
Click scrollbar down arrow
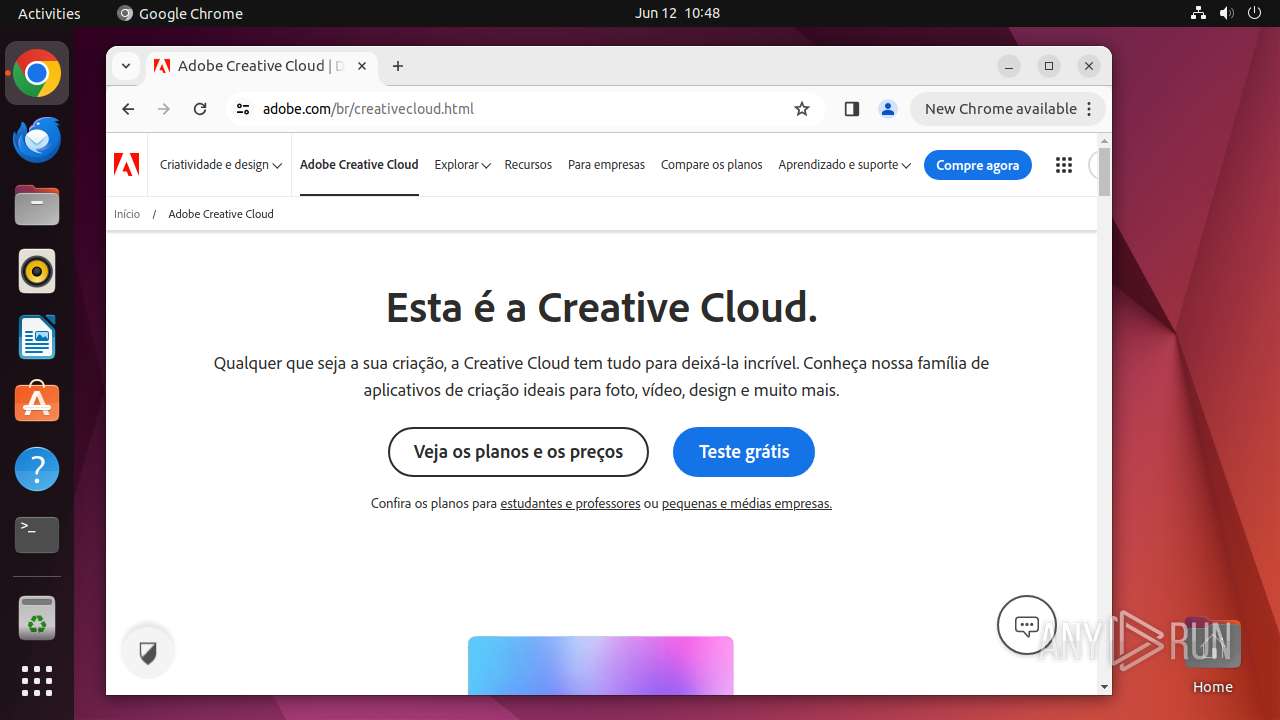click(x=1104, y=687)
